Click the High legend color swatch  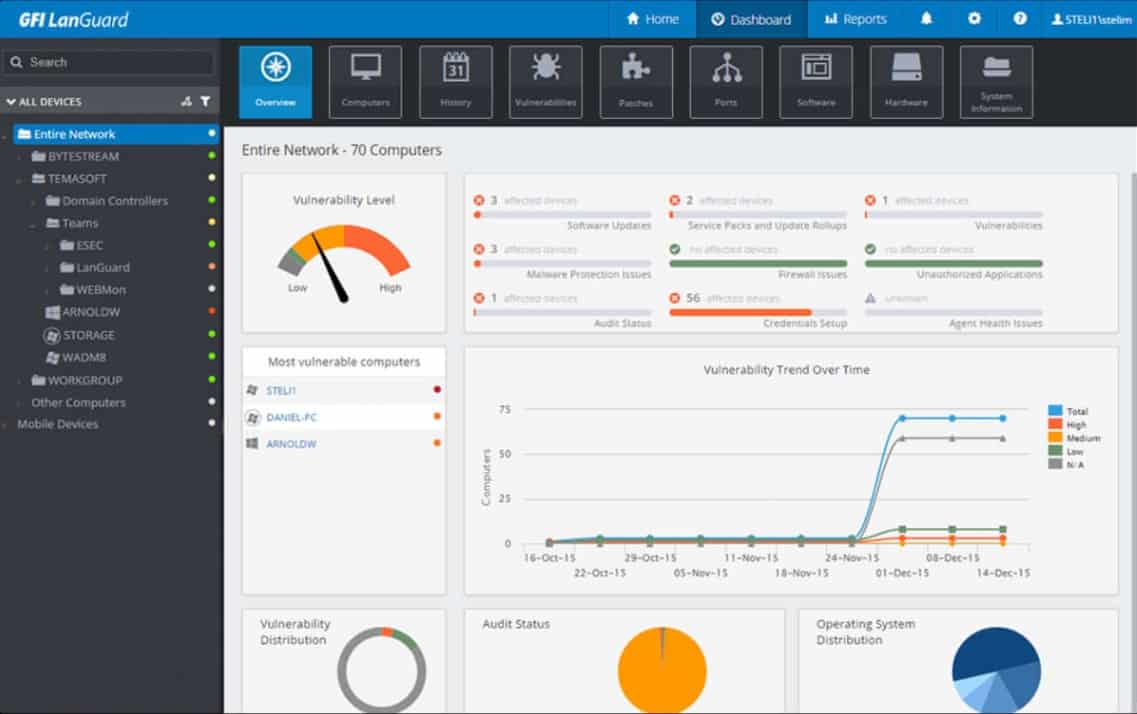(1055, 424)
